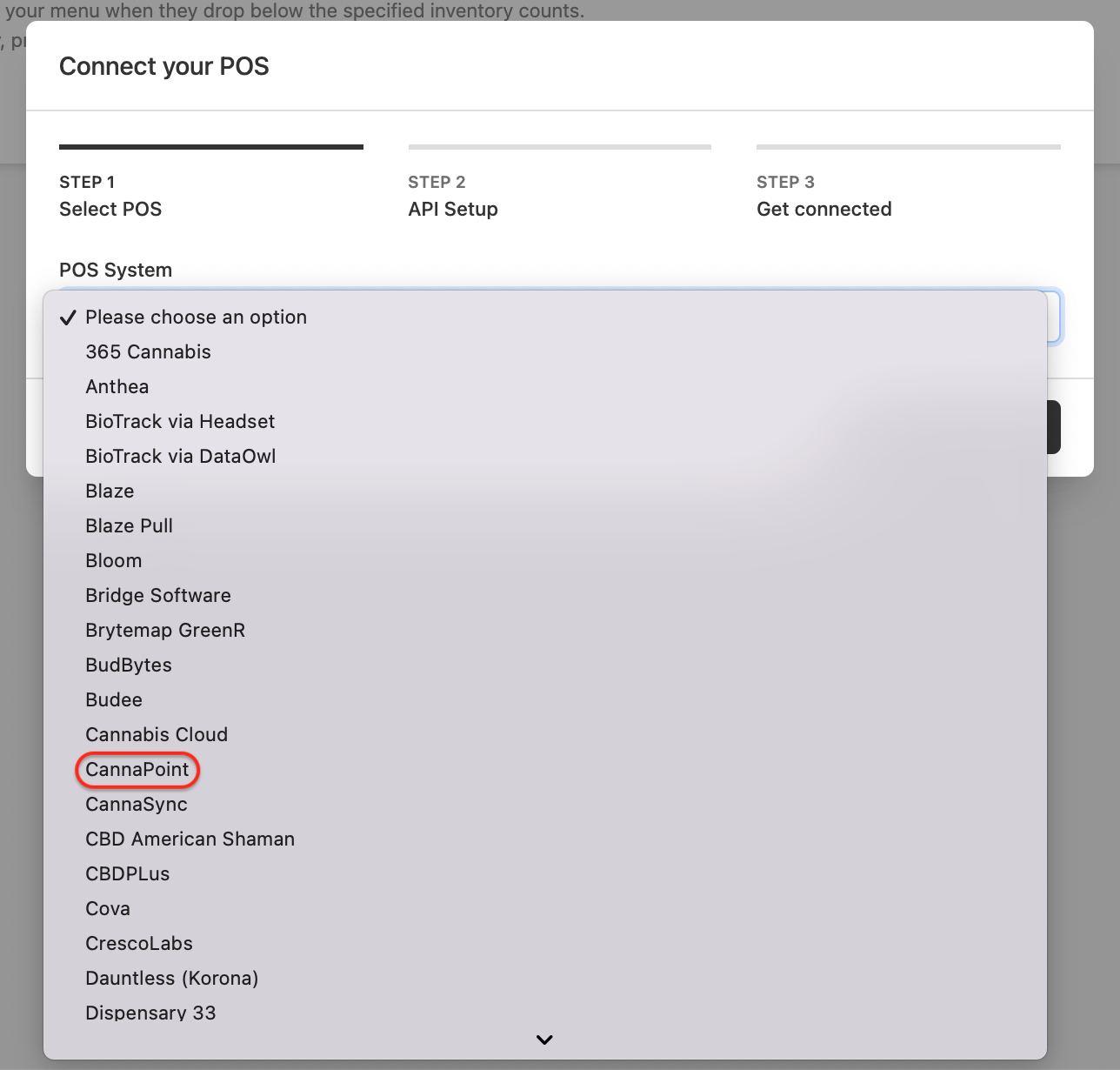Select Blaze POS option
The width and height of the screenshot is (1120, 1070).
tap(544, 491)
